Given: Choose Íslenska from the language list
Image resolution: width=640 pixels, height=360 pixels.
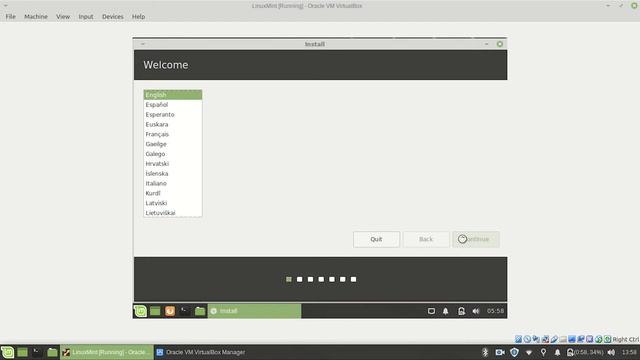Looking at the screenshot, I should [x=173, y=173].
